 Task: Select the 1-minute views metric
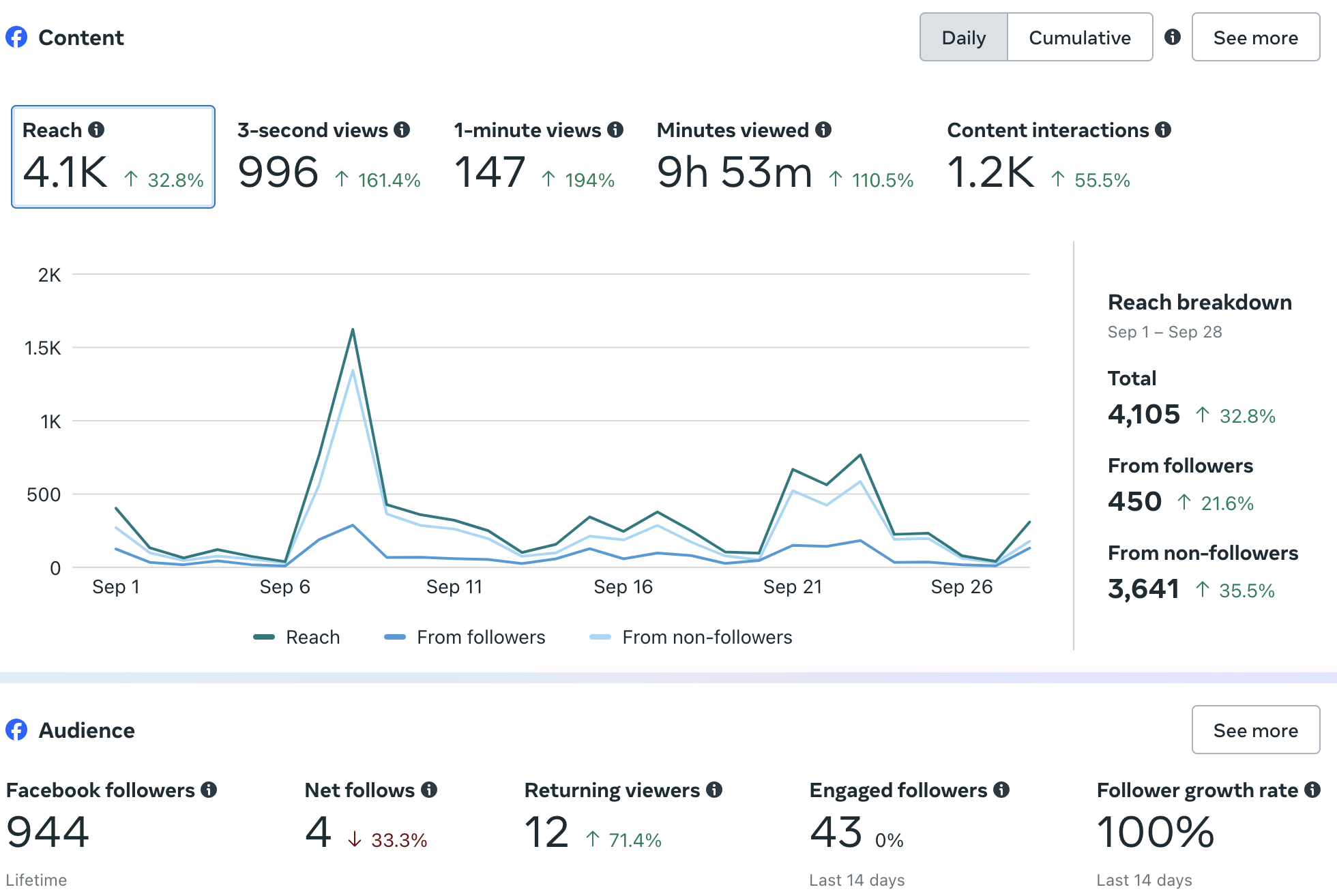click(x=538, y=157)
